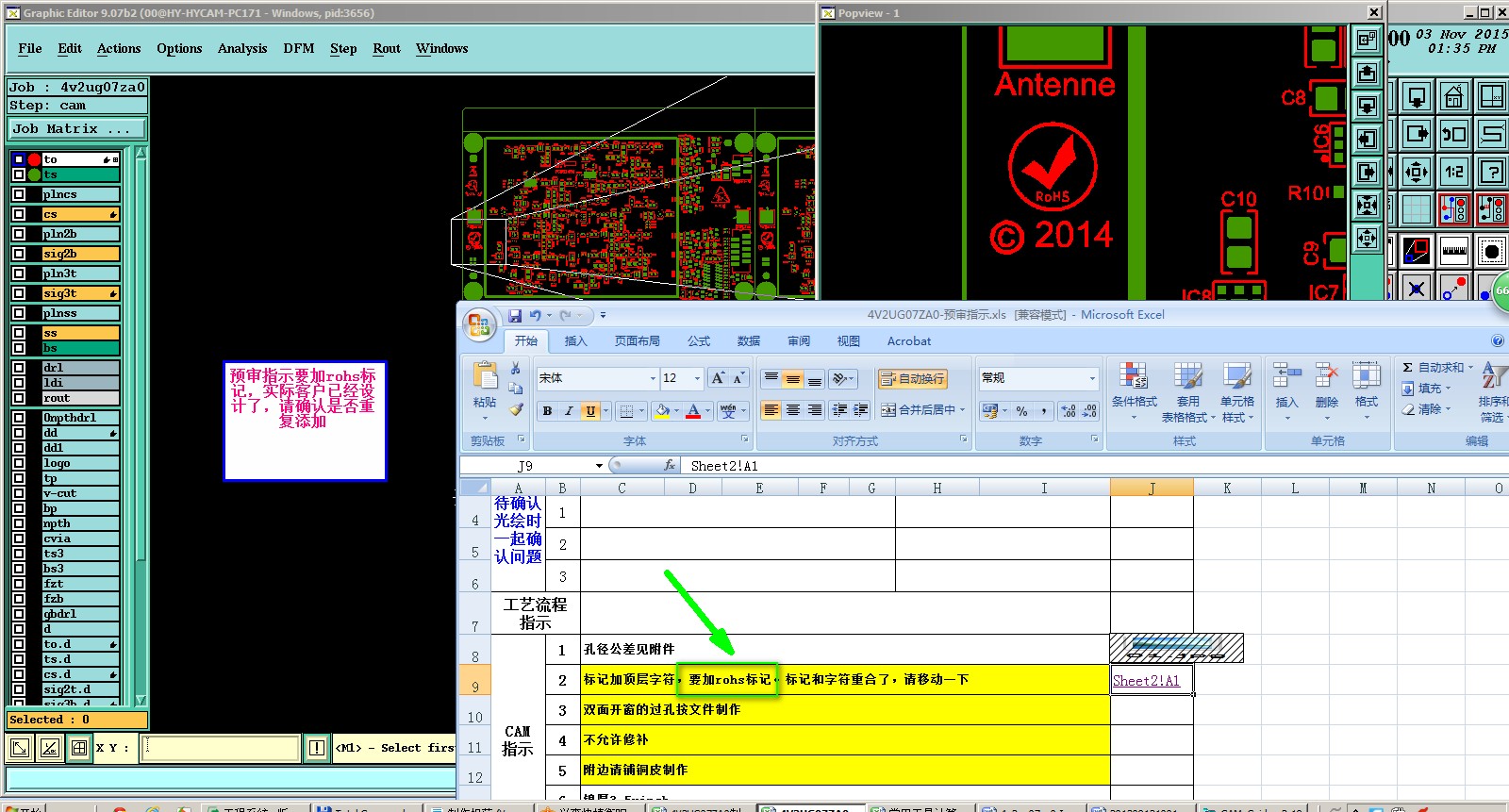Select the to layer row in layer list
The height and width of the screenshot is (812, 1509).
tap(81, 159)
